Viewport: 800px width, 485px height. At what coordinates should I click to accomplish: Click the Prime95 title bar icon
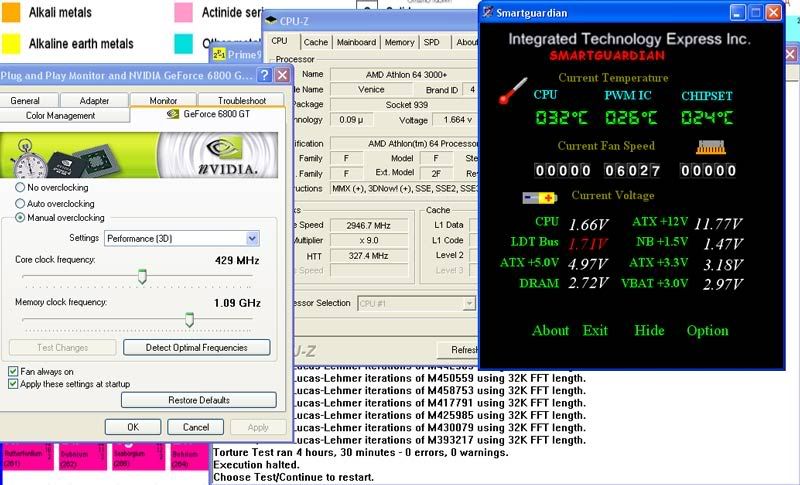(x=219, y=54)
